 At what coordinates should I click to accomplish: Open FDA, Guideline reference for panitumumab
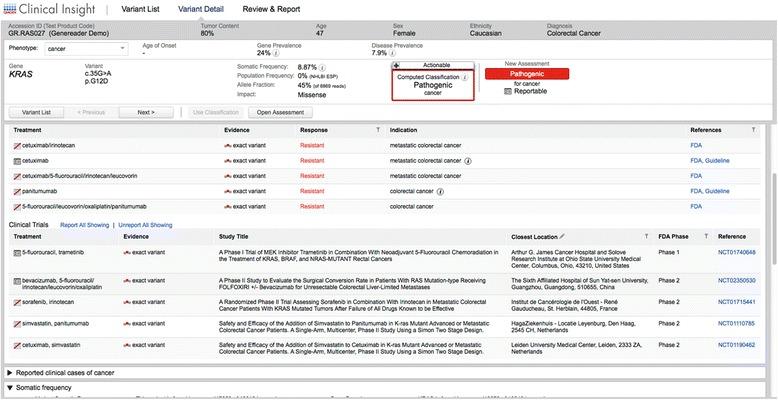tap(710, 191)
